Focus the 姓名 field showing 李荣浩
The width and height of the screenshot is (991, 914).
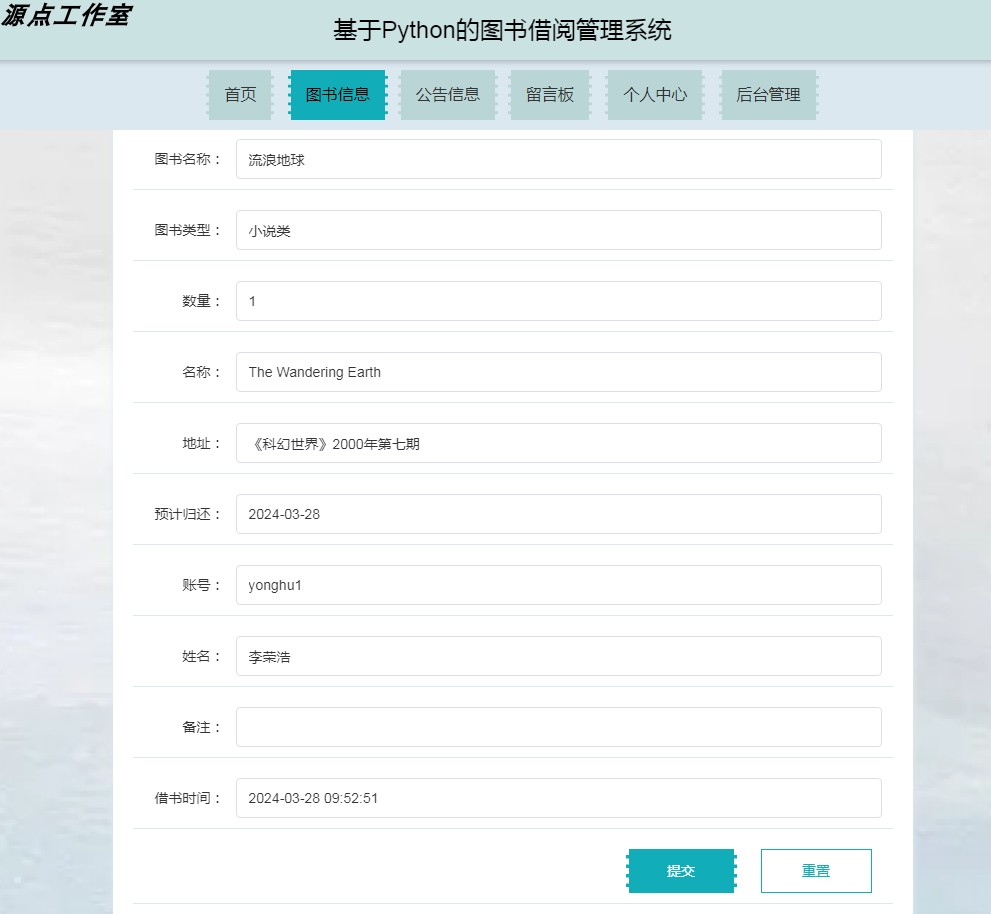pos(558,655)
